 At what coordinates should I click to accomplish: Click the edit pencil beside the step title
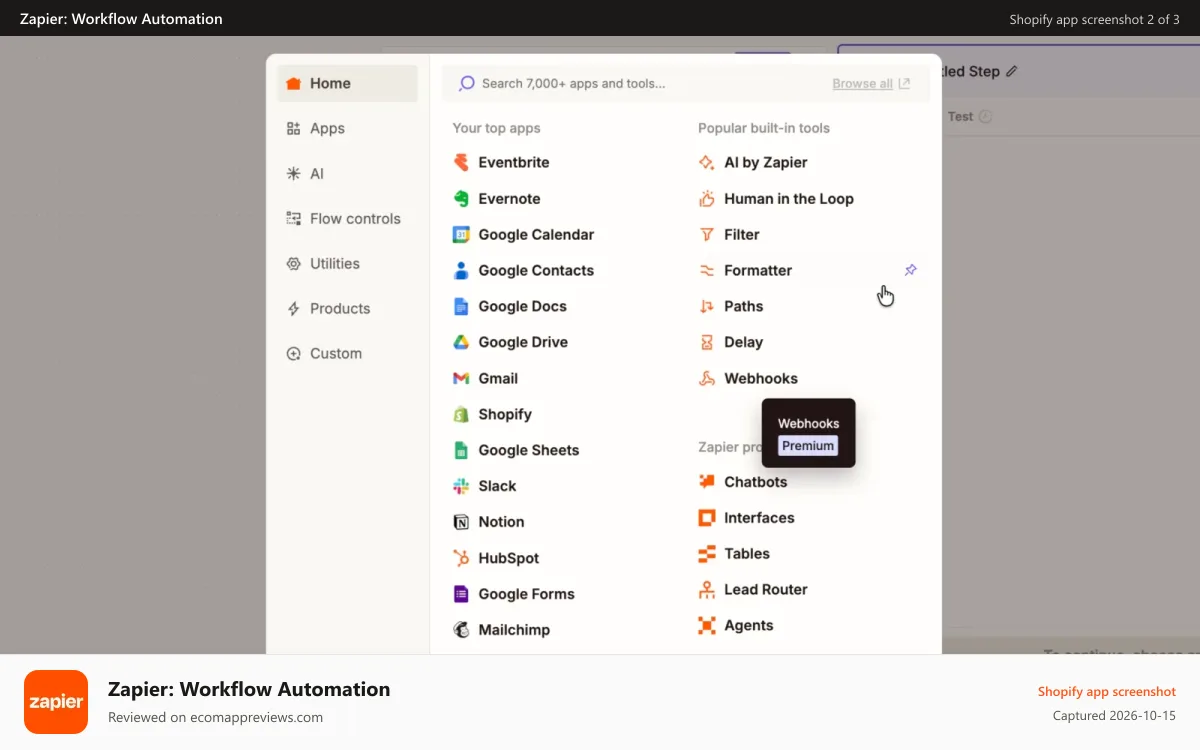click(1012, 72)
